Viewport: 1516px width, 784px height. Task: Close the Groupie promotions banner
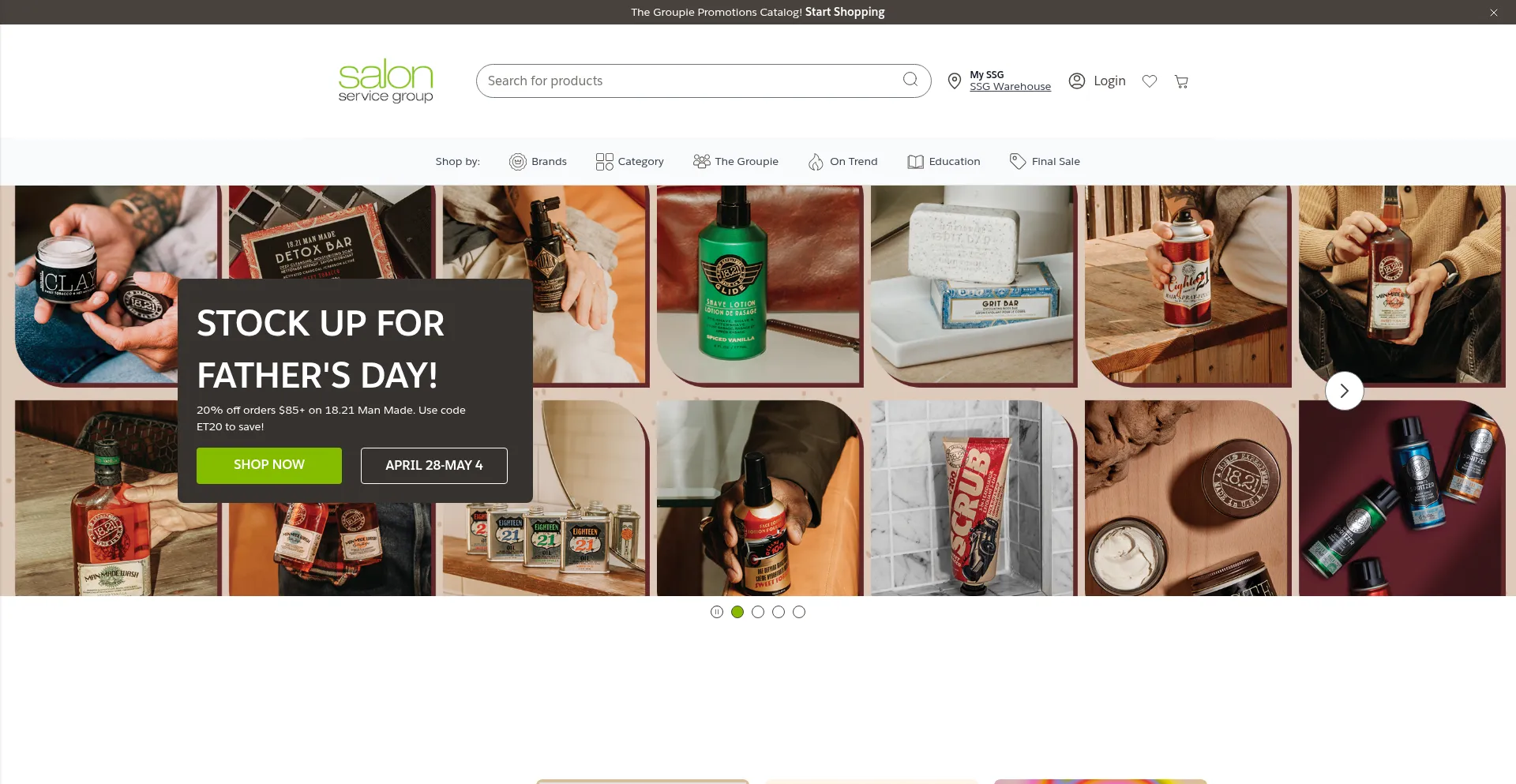(1493, 13)
